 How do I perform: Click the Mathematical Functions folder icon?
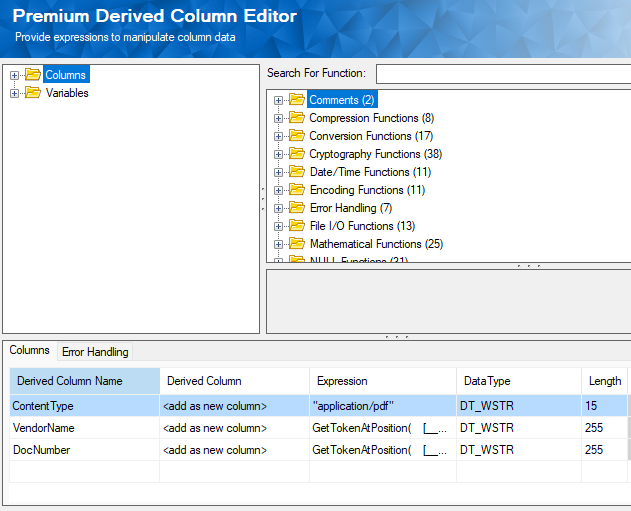(x=297, y=244)
